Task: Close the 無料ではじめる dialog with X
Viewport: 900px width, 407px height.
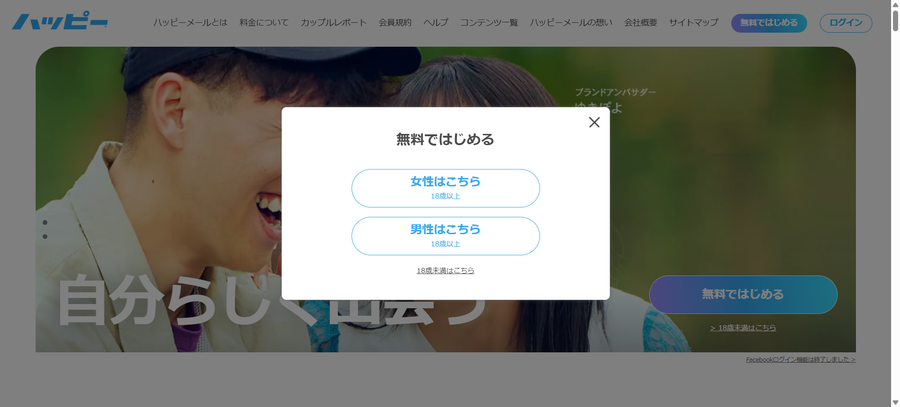Action: [594, 122]
